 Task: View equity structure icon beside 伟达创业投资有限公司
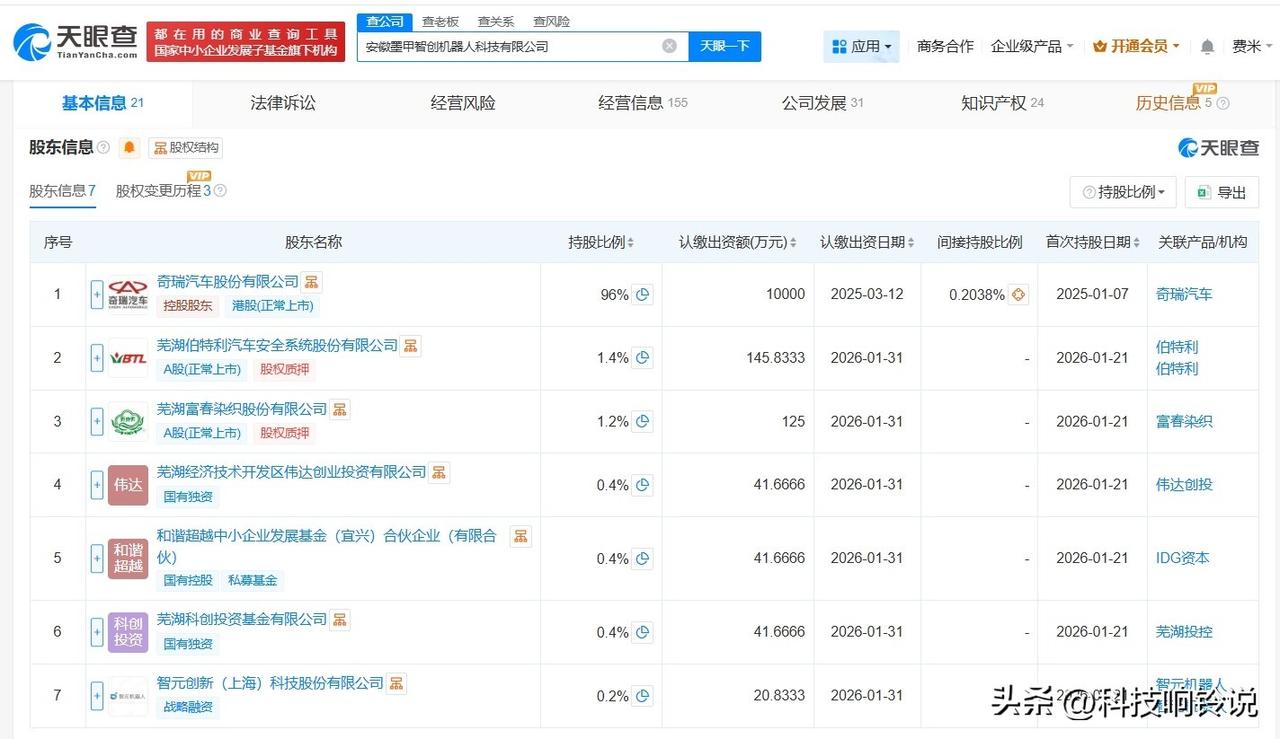tap(439, 472)
